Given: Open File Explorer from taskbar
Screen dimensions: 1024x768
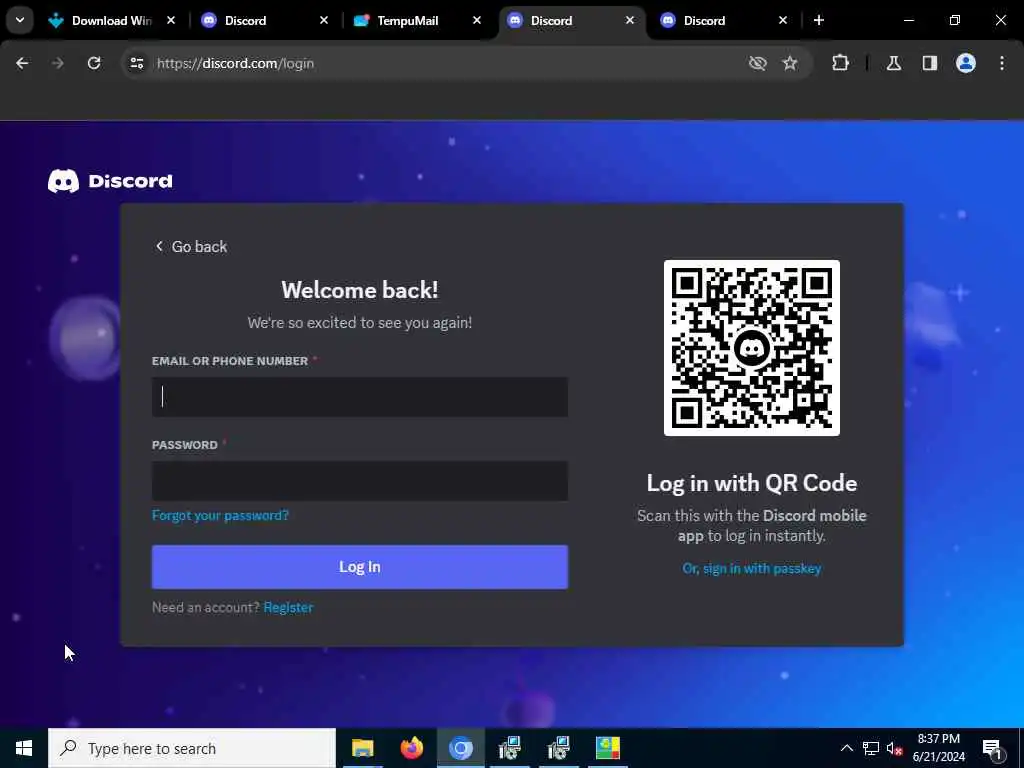Looking at the screenshot, I should click(362, 748).
